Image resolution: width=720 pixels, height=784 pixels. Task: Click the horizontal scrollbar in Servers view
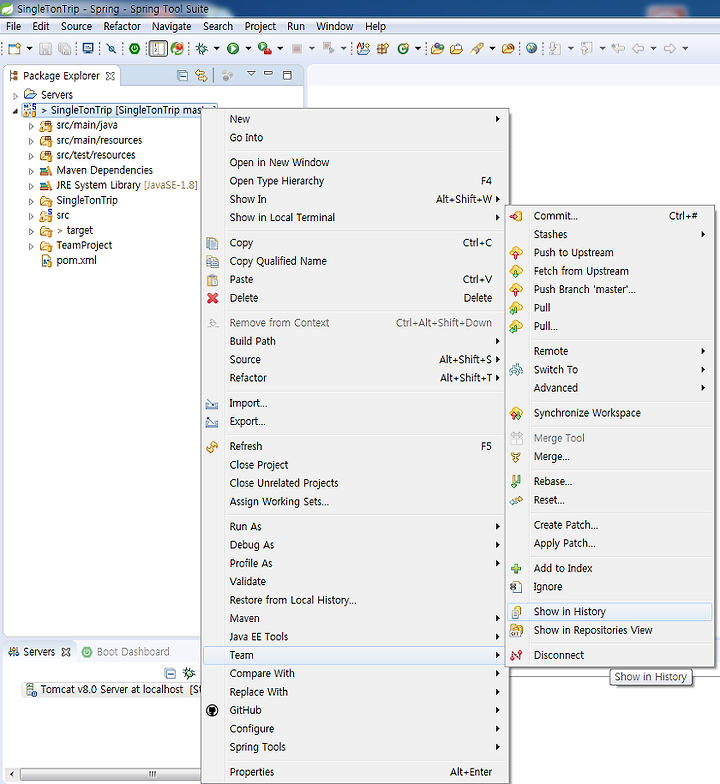tap(110, 774)
